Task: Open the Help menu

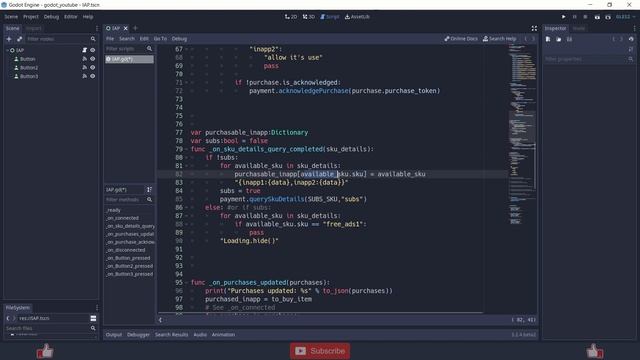Action: coord(88,17)
